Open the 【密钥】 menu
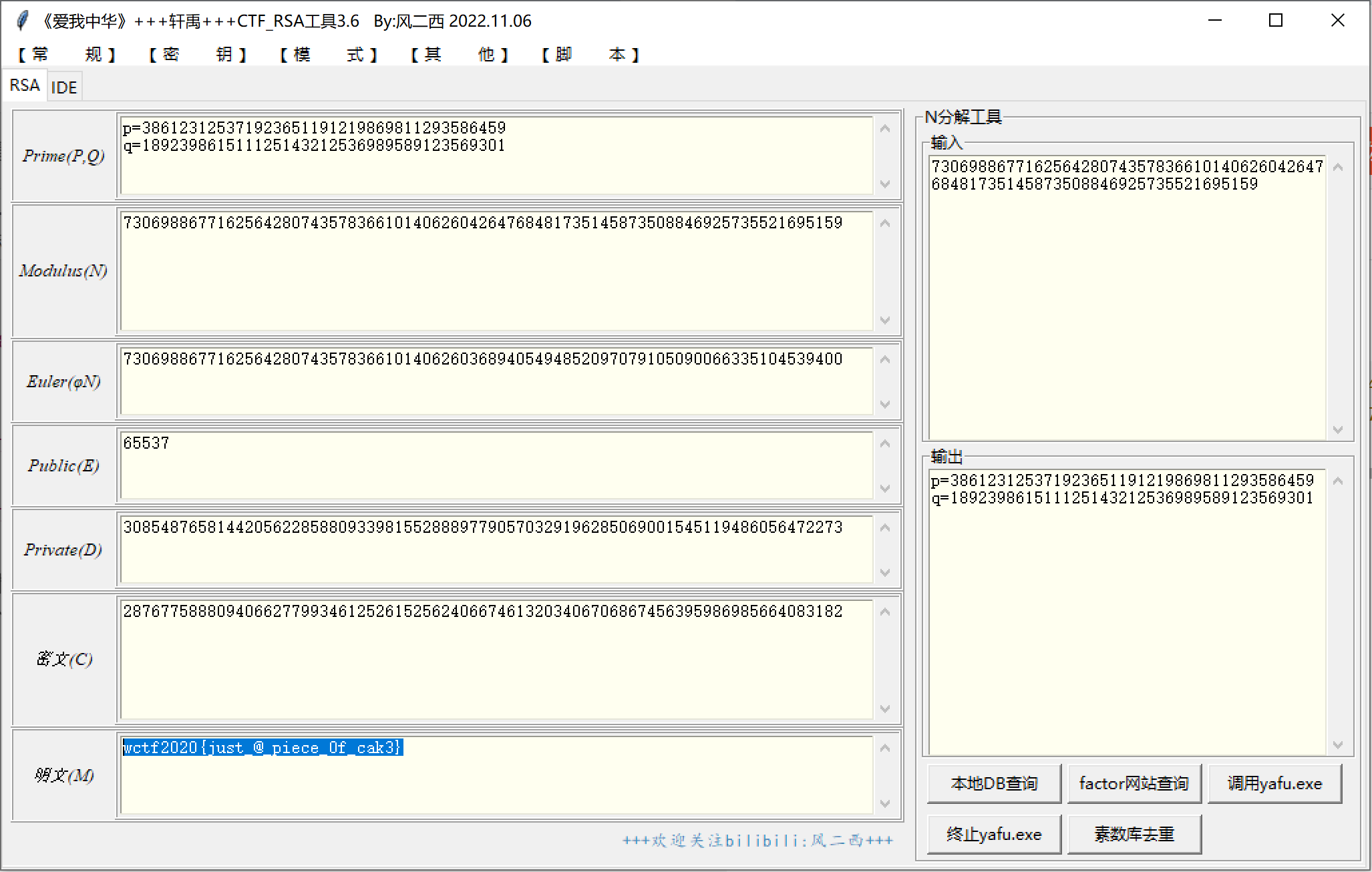 coord(197,55)
